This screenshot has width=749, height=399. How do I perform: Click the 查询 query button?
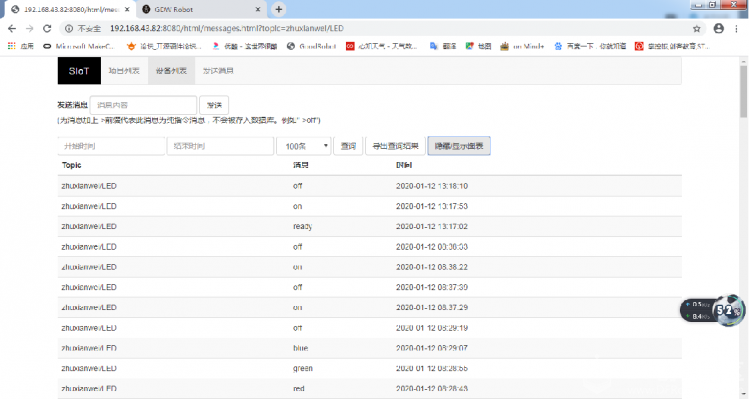pyautogui.click(x=348, y=146)
